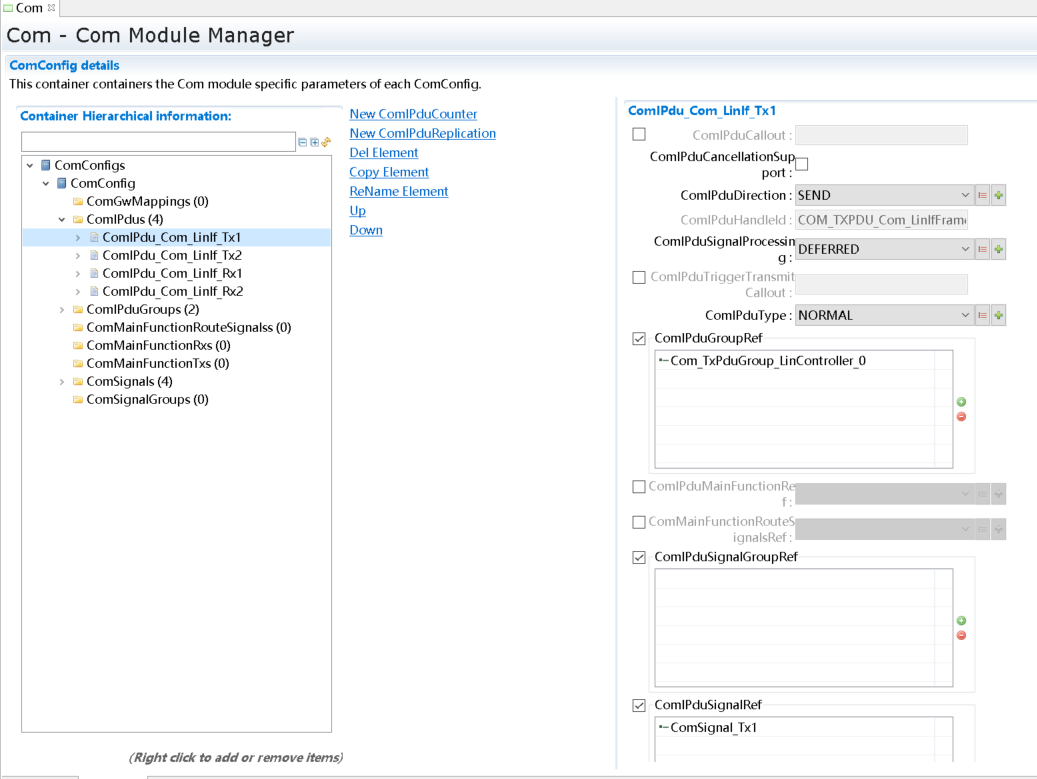The width and height of the screenshot is (1037, 779).
Task: Select ComIPdu_Com_LinIf_Rx1 in the tree
Action: pyautogui.click(x=171, y=274)
